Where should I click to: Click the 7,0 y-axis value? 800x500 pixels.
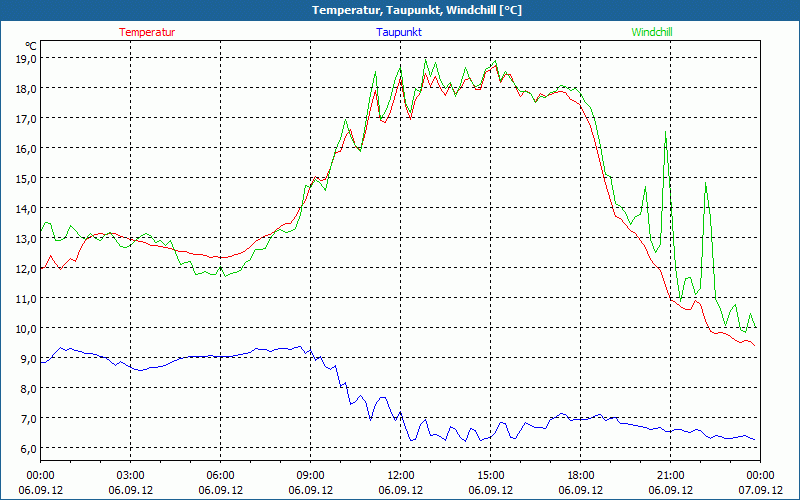pos(30,418)
